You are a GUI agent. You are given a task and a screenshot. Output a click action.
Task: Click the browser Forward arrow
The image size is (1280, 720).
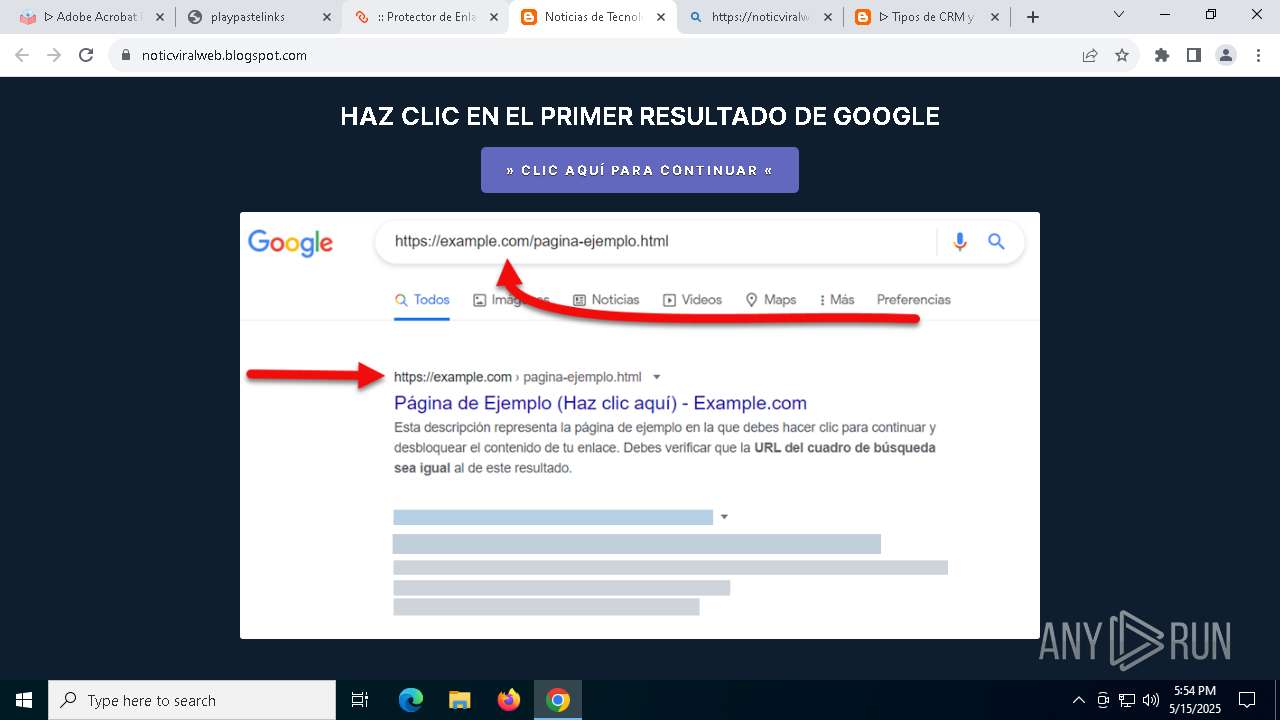tap(54, 56)
